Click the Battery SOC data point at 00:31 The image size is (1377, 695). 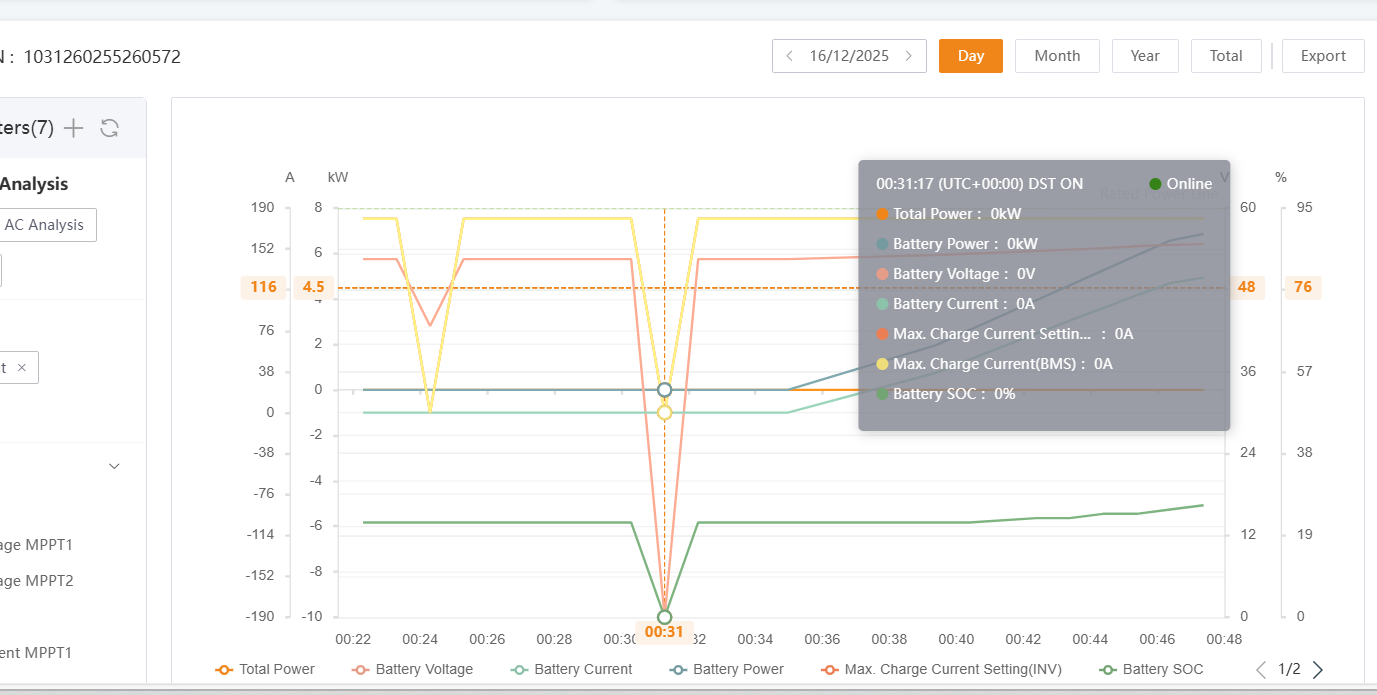664,617
